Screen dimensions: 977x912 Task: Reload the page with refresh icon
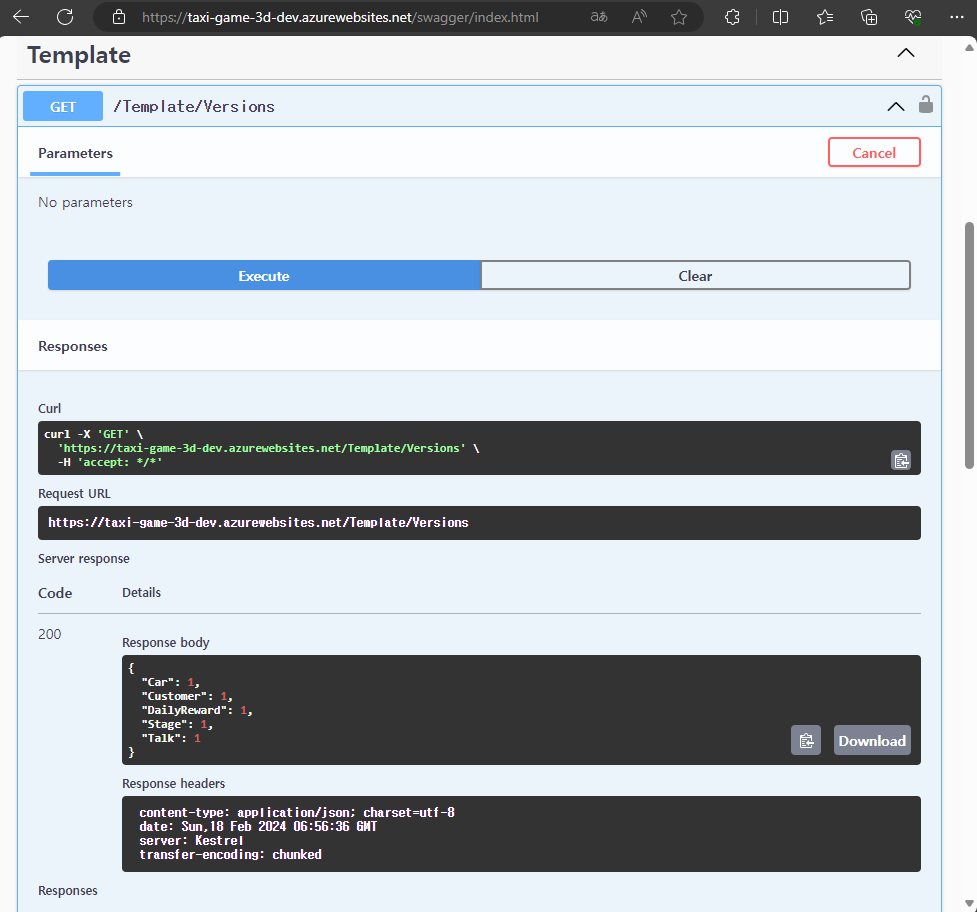[65, 17]
